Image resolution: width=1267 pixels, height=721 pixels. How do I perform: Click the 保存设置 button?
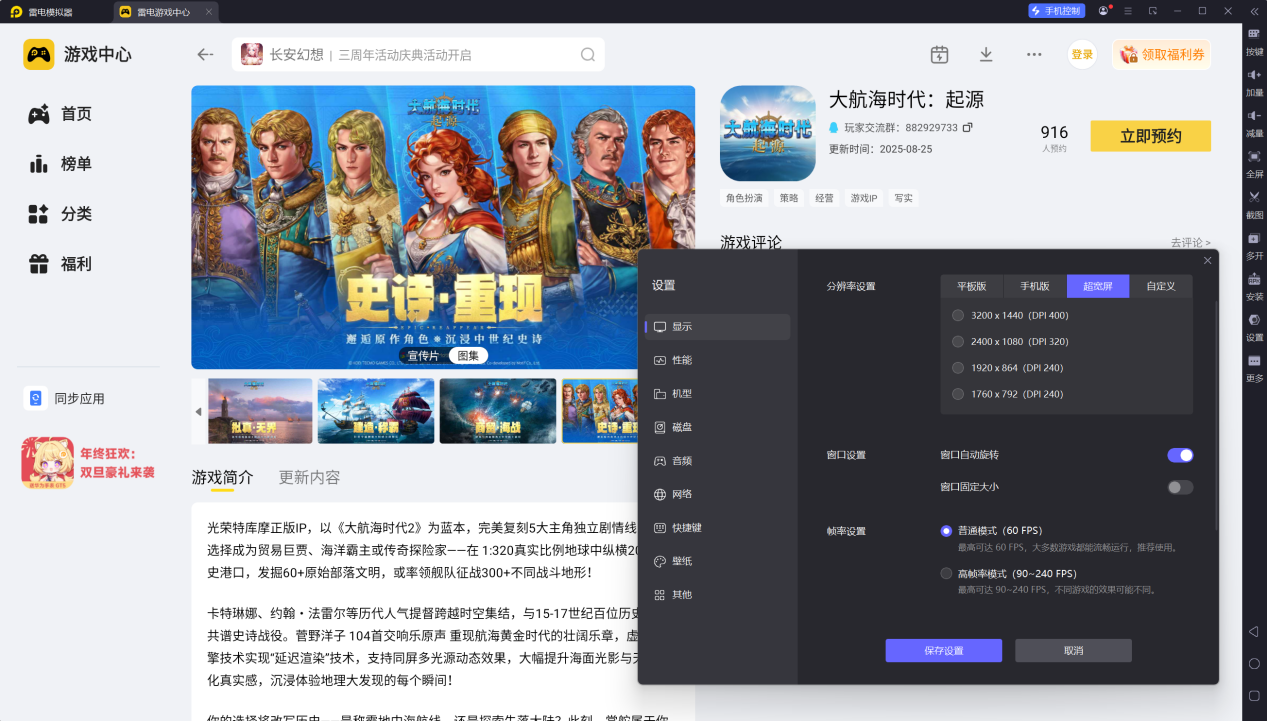pos(943,650)
